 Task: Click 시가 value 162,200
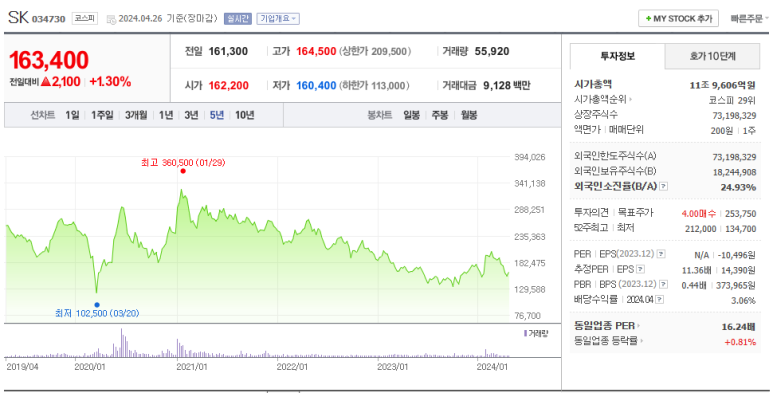pyautogui.click(x=228, y=85)
